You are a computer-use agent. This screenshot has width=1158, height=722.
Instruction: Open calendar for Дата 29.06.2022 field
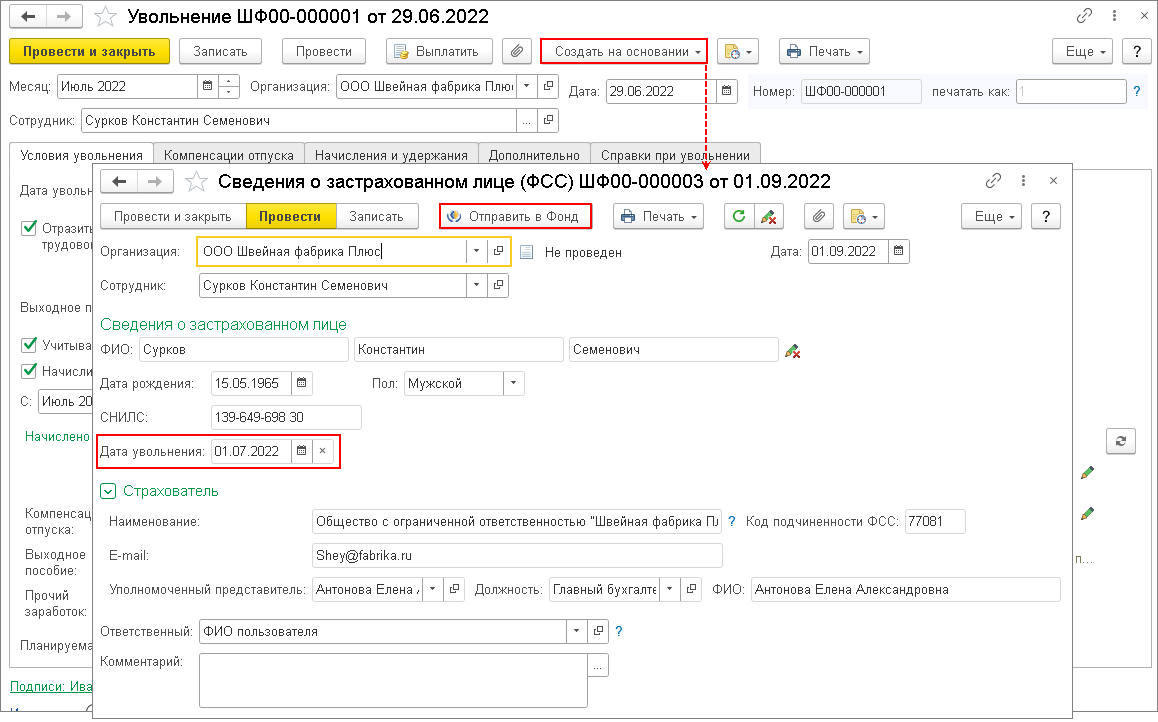pyautogui.click(x=727, y=91)
